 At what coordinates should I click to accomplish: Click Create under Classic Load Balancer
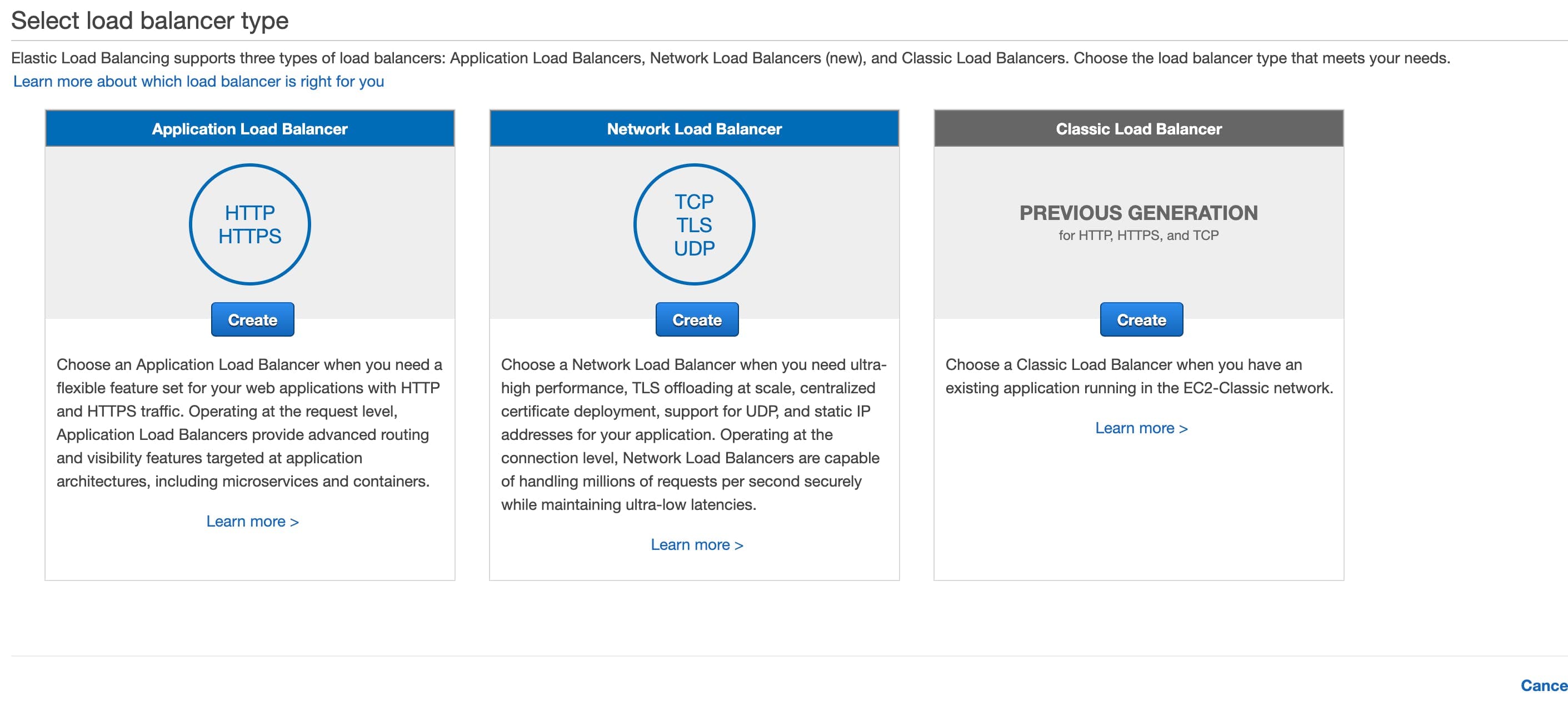tap(1141, 319)
